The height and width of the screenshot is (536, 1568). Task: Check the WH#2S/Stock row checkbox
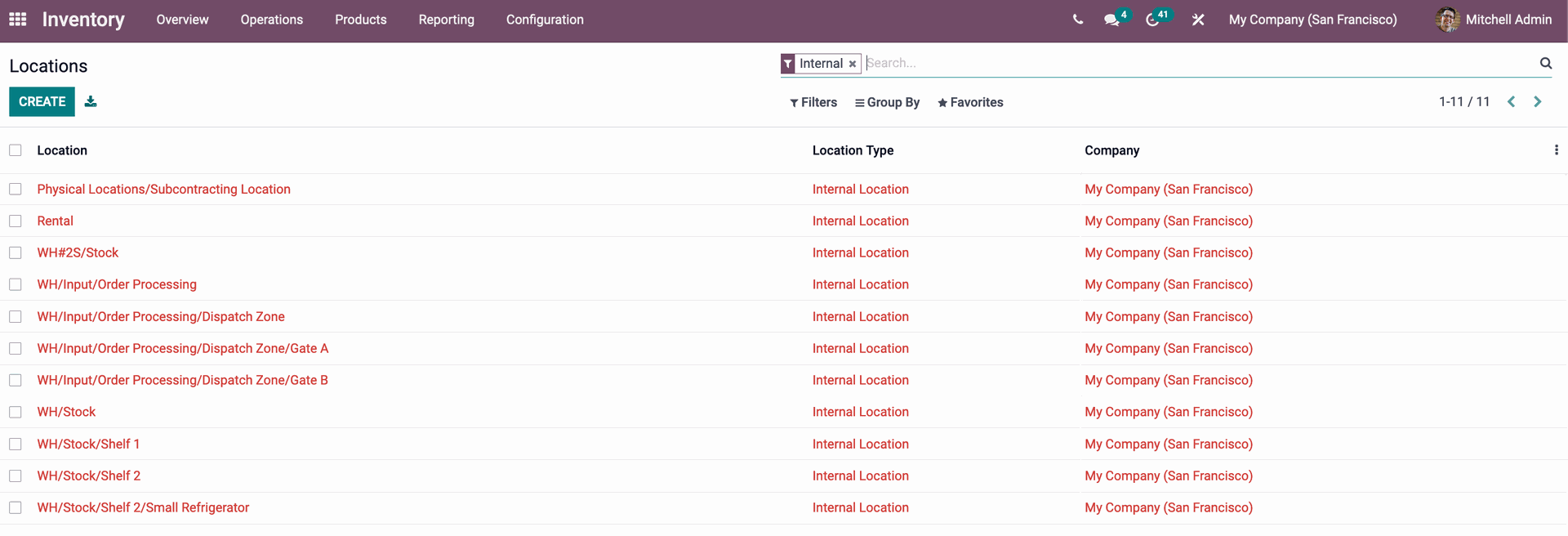16,252
